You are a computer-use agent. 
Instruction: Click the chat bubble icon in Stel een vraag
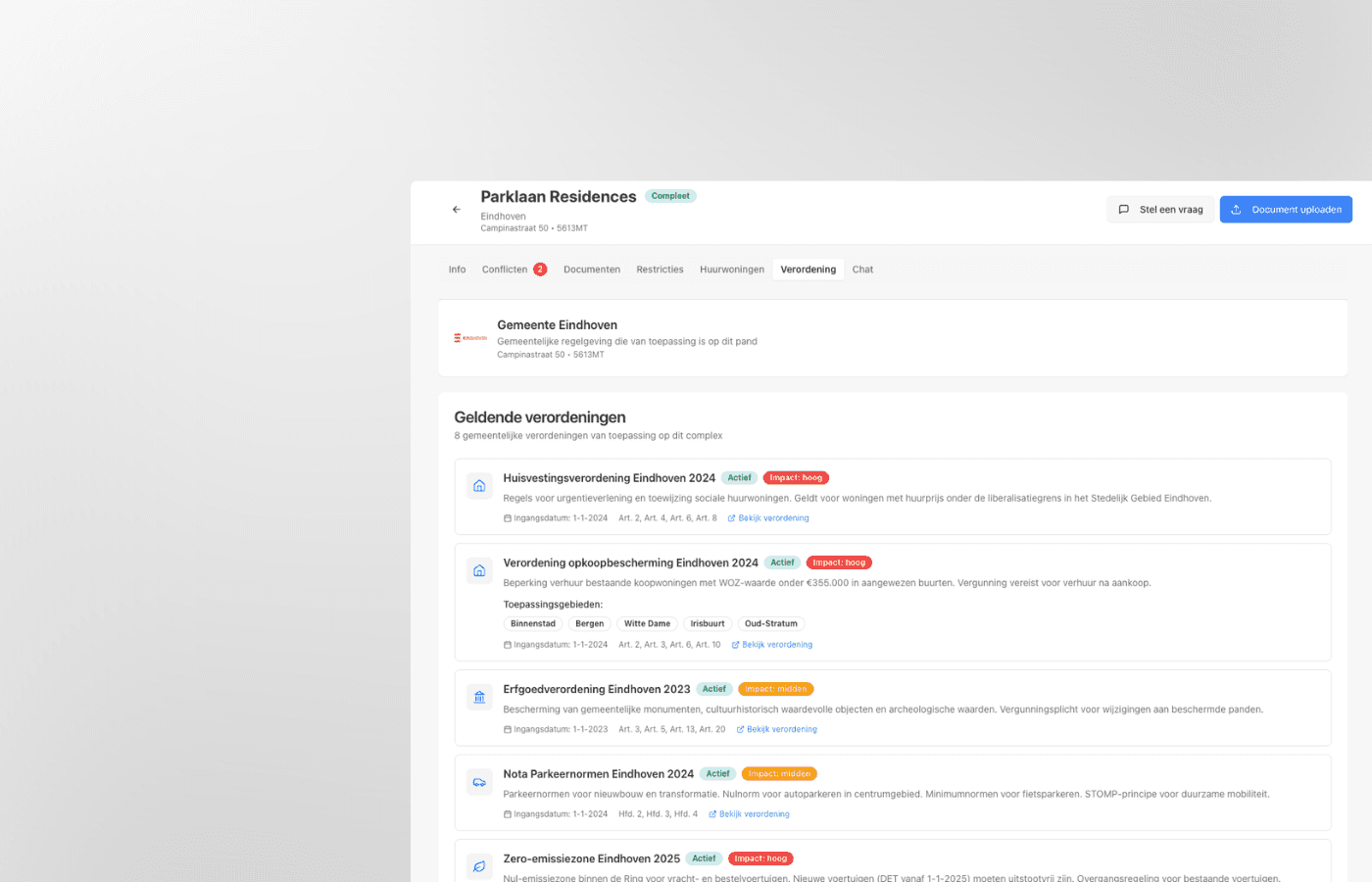1124,210
